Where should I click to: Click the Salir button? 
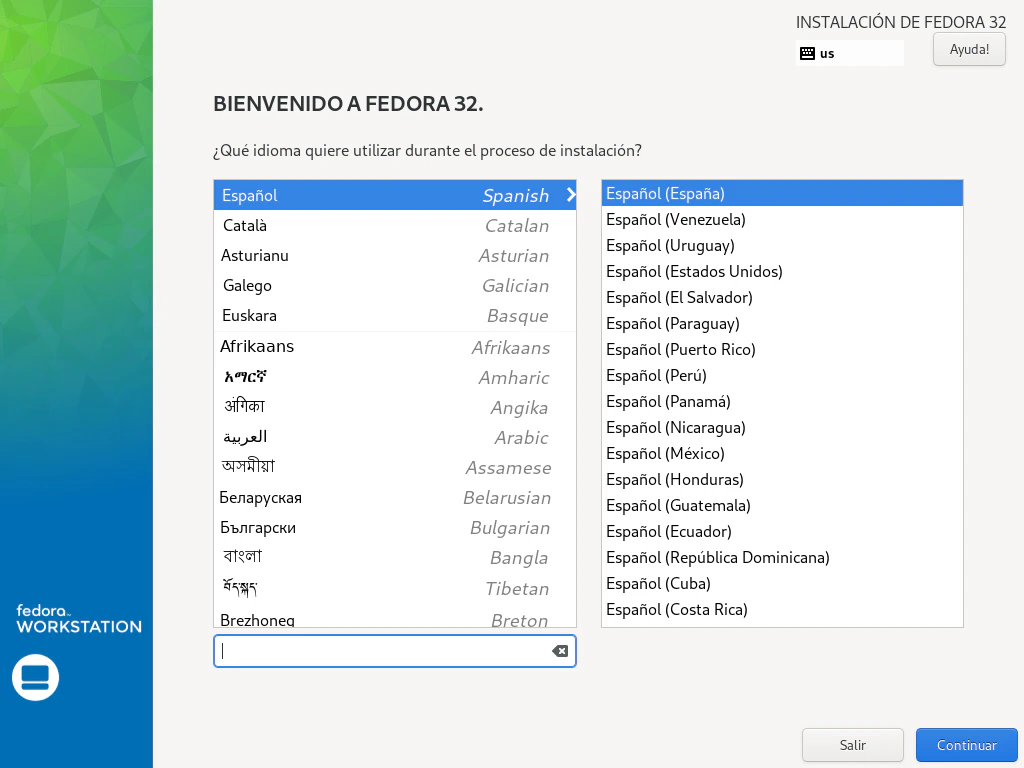coord(852,745)
